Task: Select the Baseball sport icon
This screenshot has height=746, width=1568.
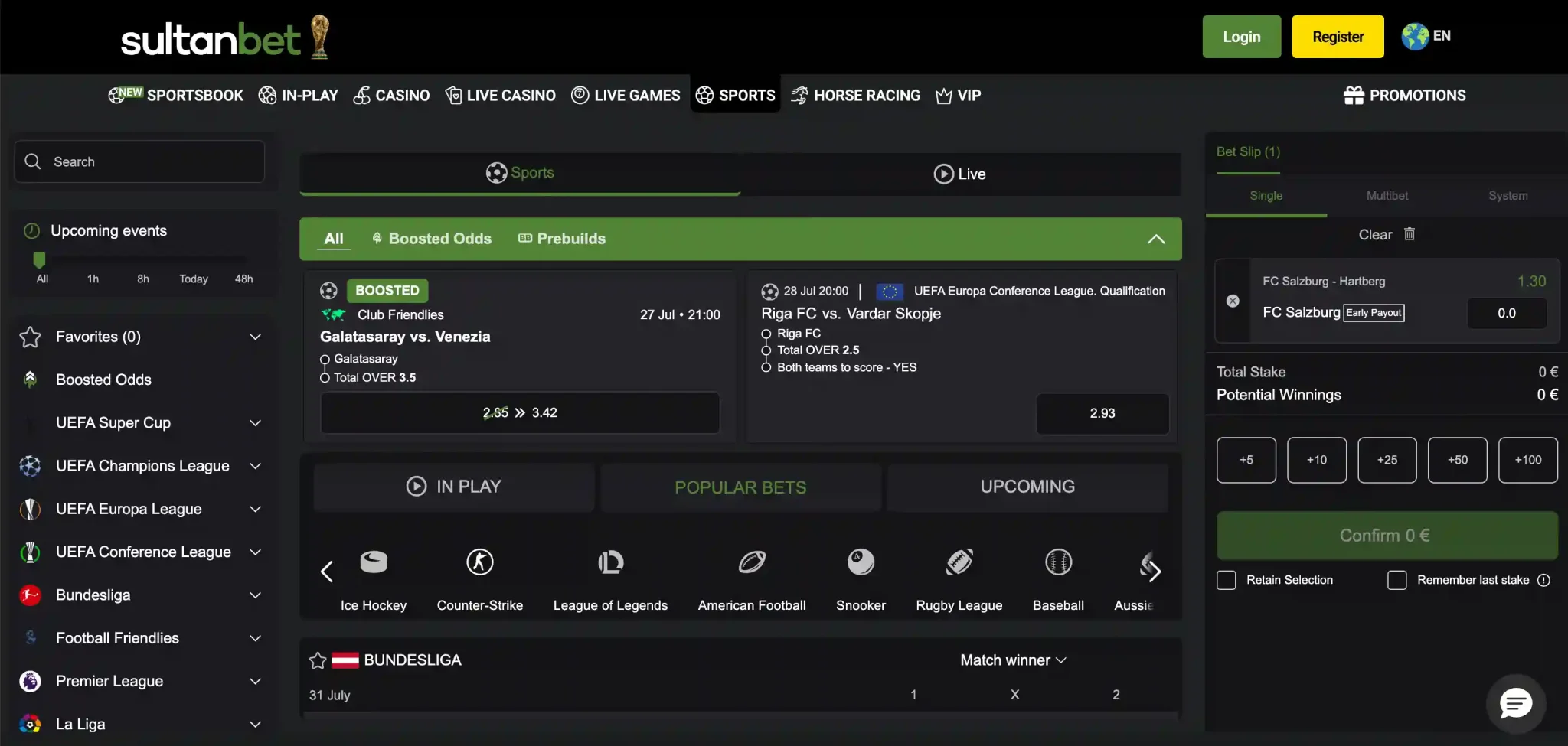Action: 1058,562
